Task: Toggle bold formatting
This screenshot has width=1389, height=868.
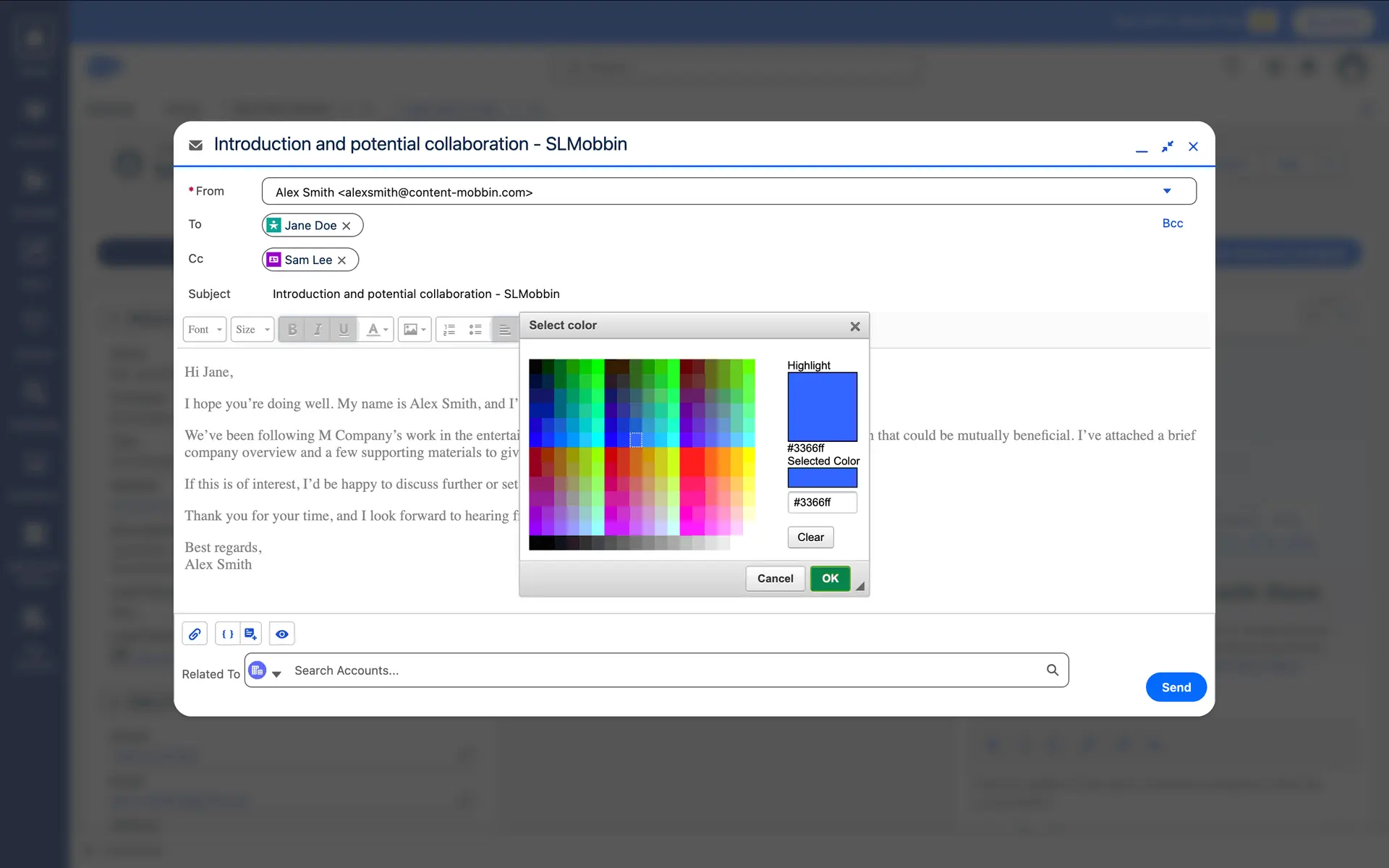Action: 292,330
